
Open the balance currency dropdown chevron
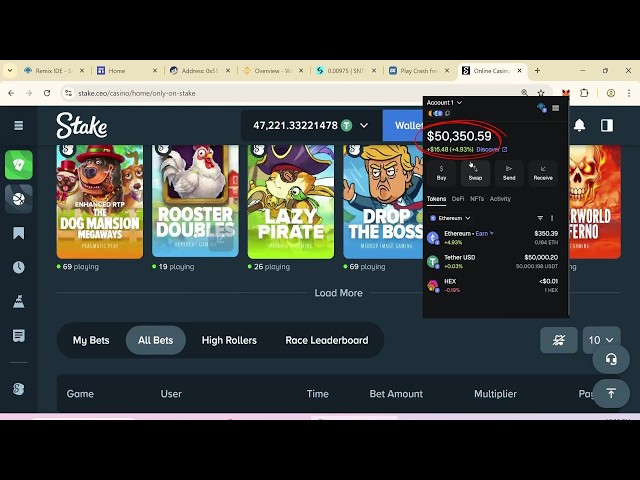[364, 126]
